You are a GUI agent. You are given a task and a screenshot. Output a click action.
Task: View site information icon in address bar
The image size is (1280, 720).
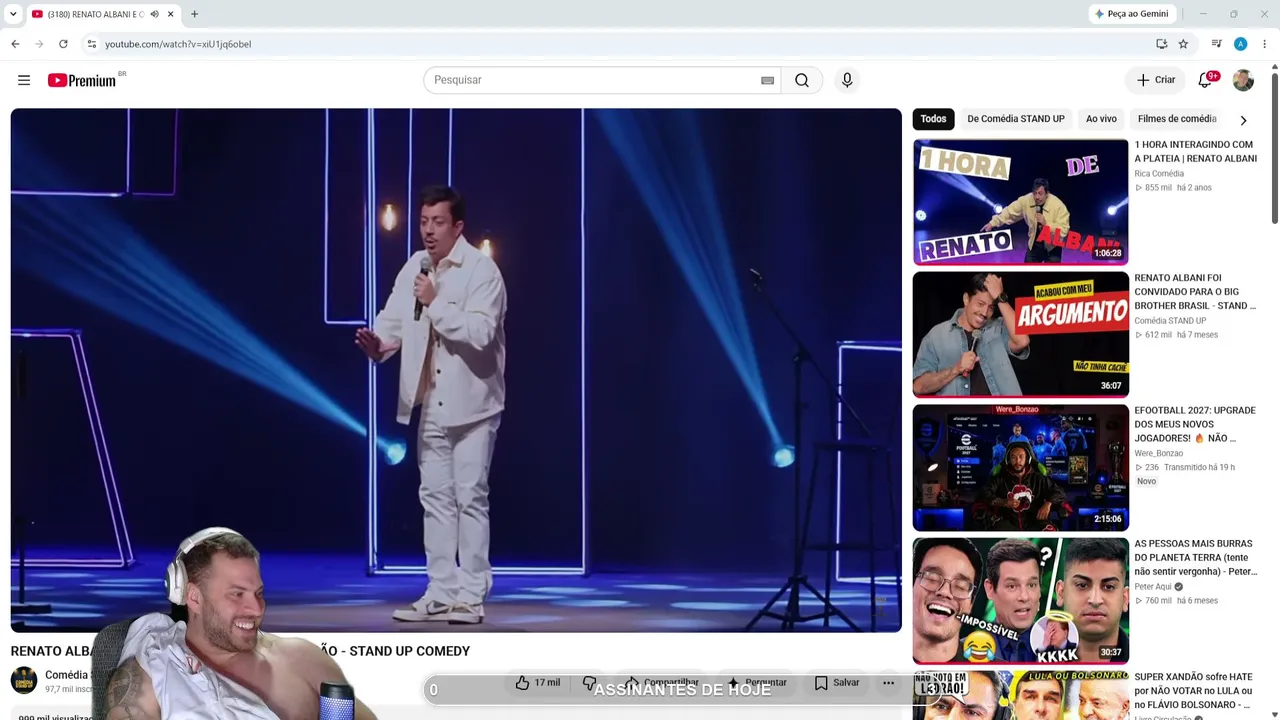91,44
